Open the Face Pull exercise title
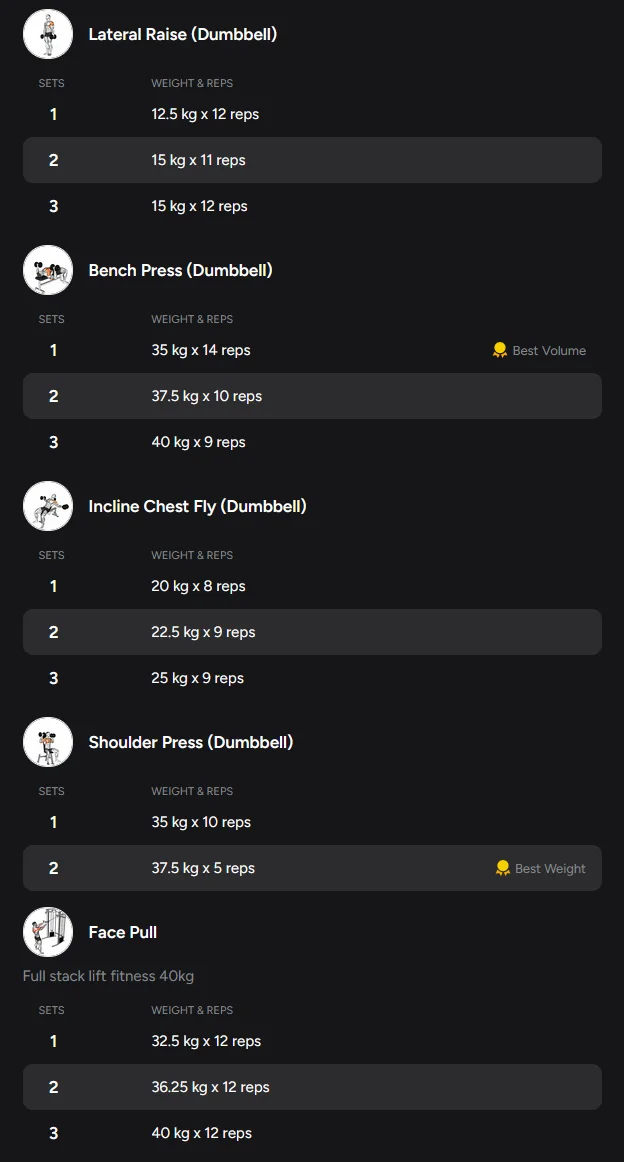Screen dimensions: 624x1162 tap(122, 932)
